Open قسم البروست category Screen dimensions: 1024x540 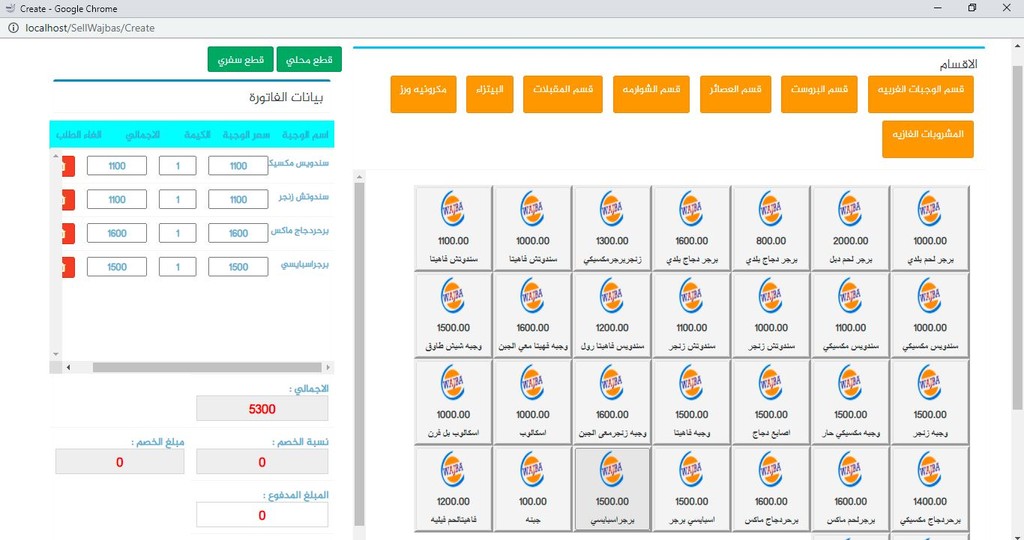pyautogui.click(x=819, y=94)
